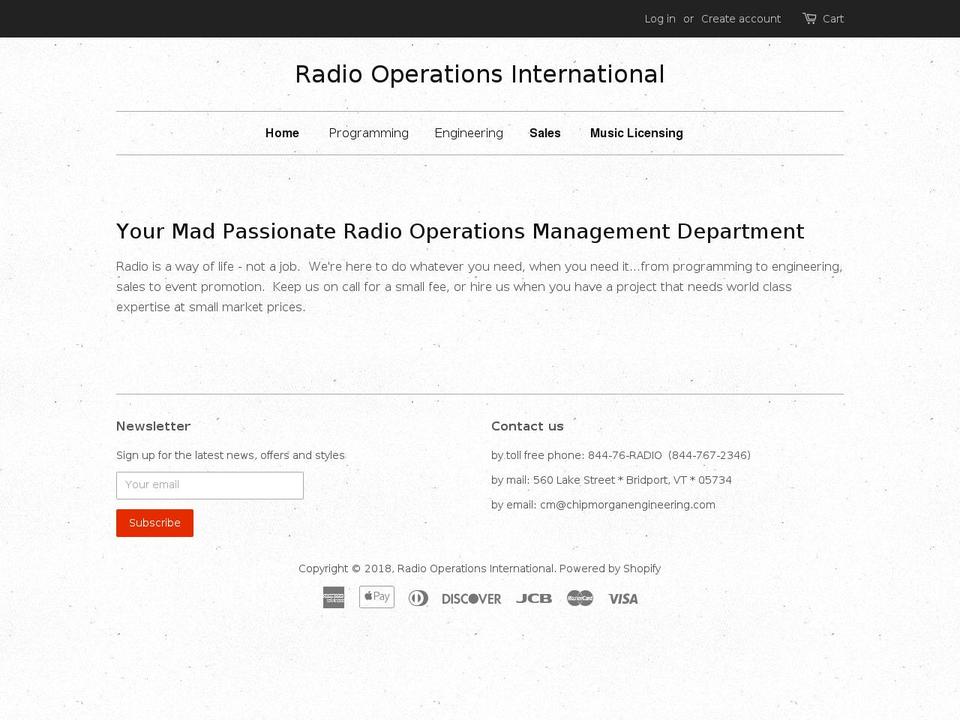Open the Create account link

(741, 19)
